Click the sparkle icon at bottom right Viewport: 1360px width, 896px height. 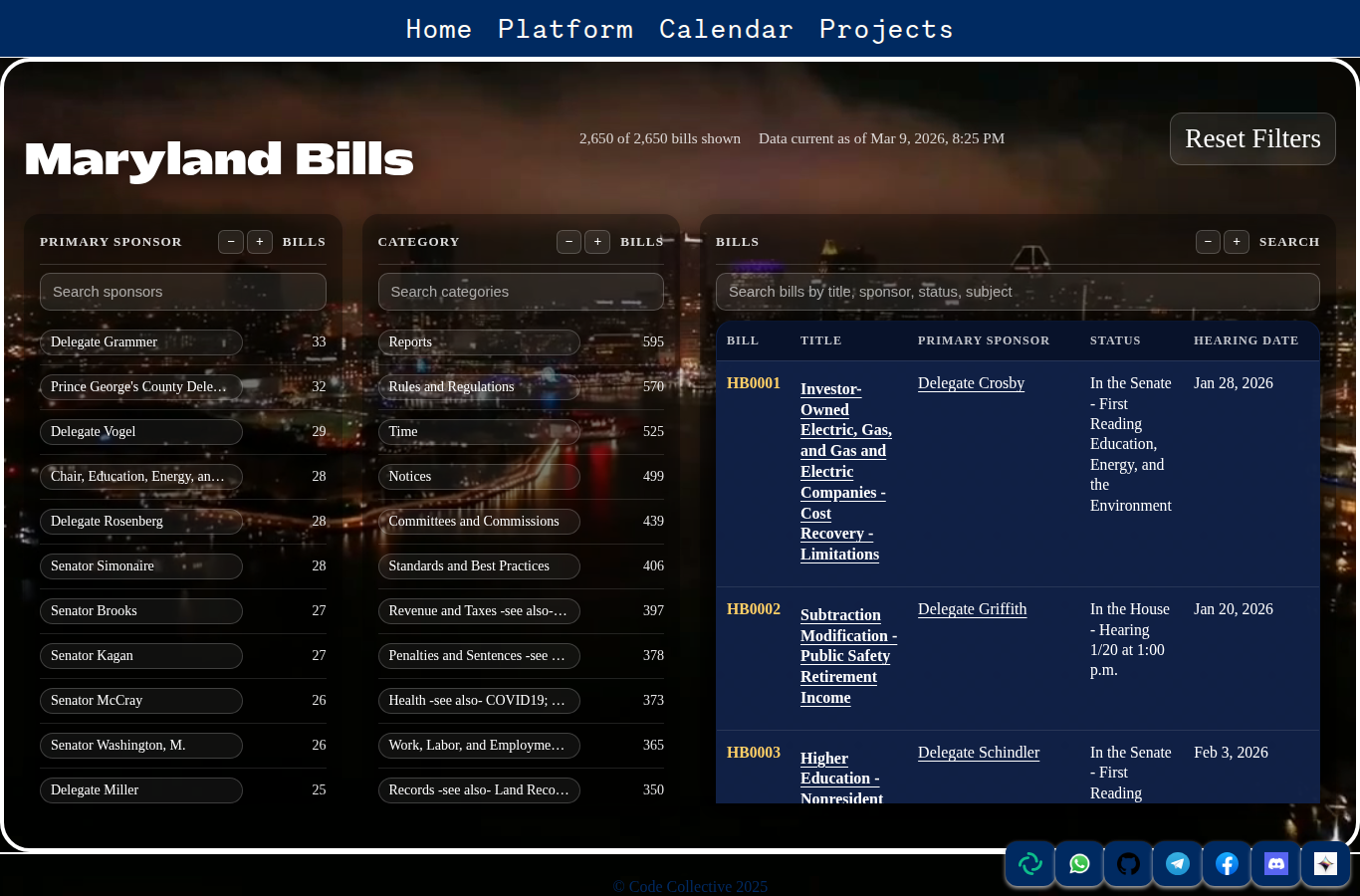(x=1325, y=864)
